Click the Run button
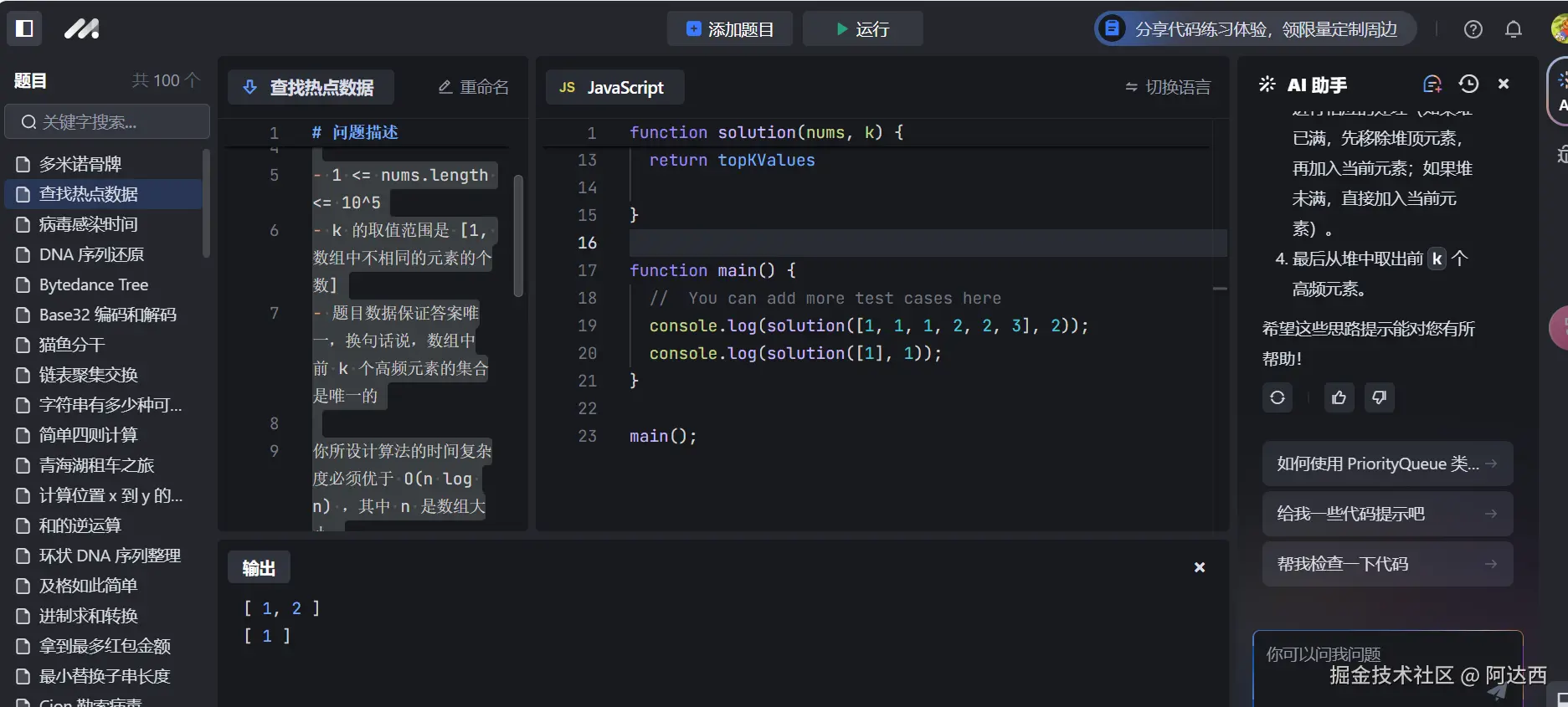1568x707 pixels. pos(862,29)
